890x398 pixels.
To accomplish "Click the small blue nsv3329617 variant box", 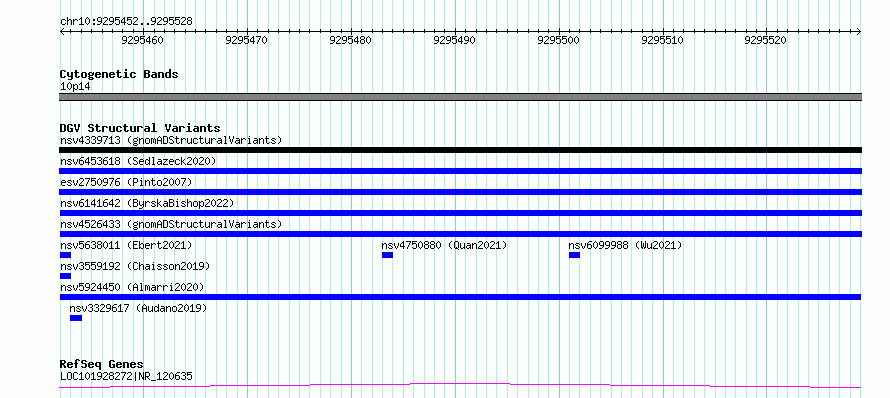I will pyautogui.click(x=76, y=318).
